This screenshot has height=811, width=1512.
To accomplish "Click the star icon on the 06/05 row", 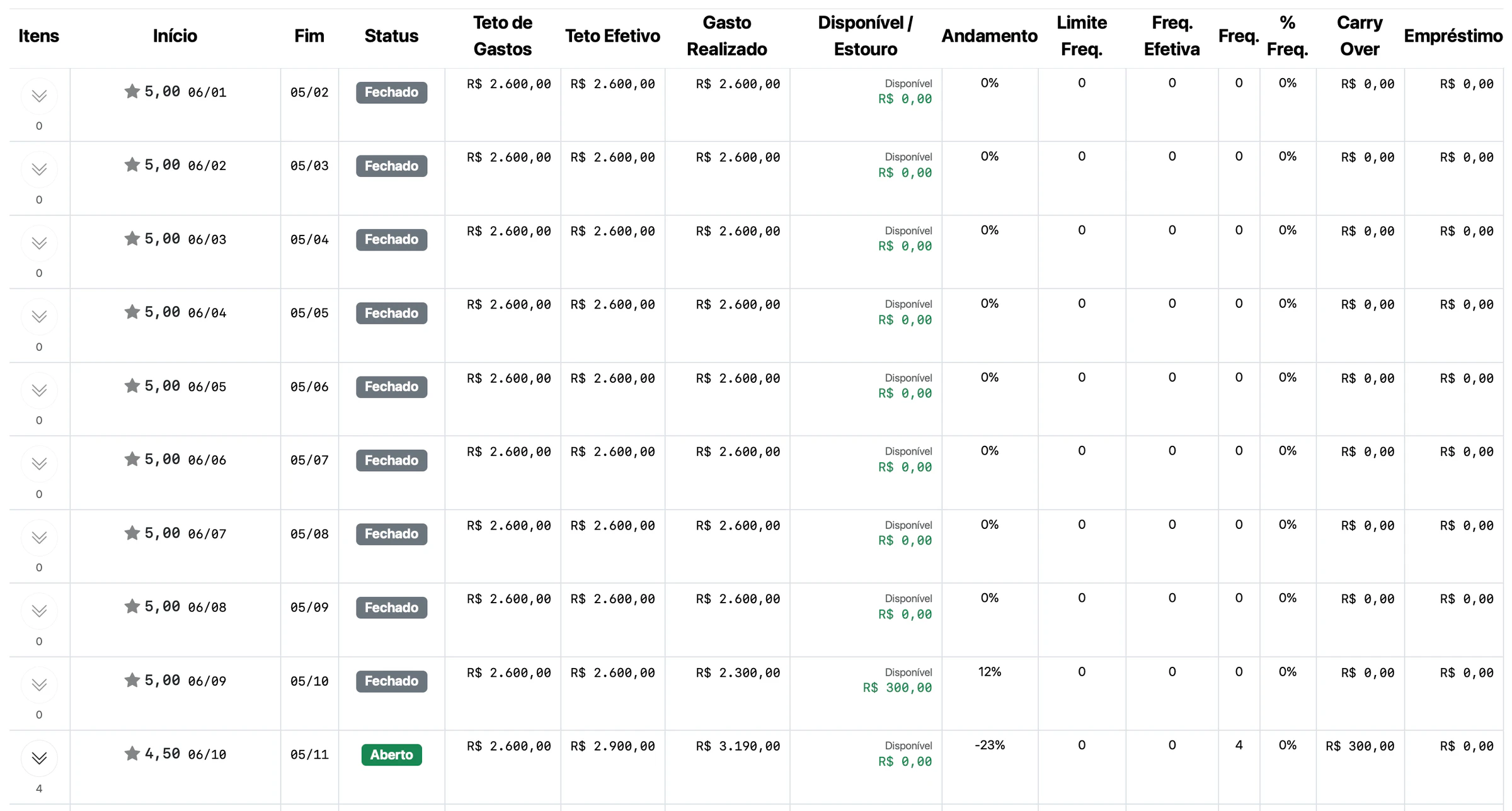I will pos(132,385).
